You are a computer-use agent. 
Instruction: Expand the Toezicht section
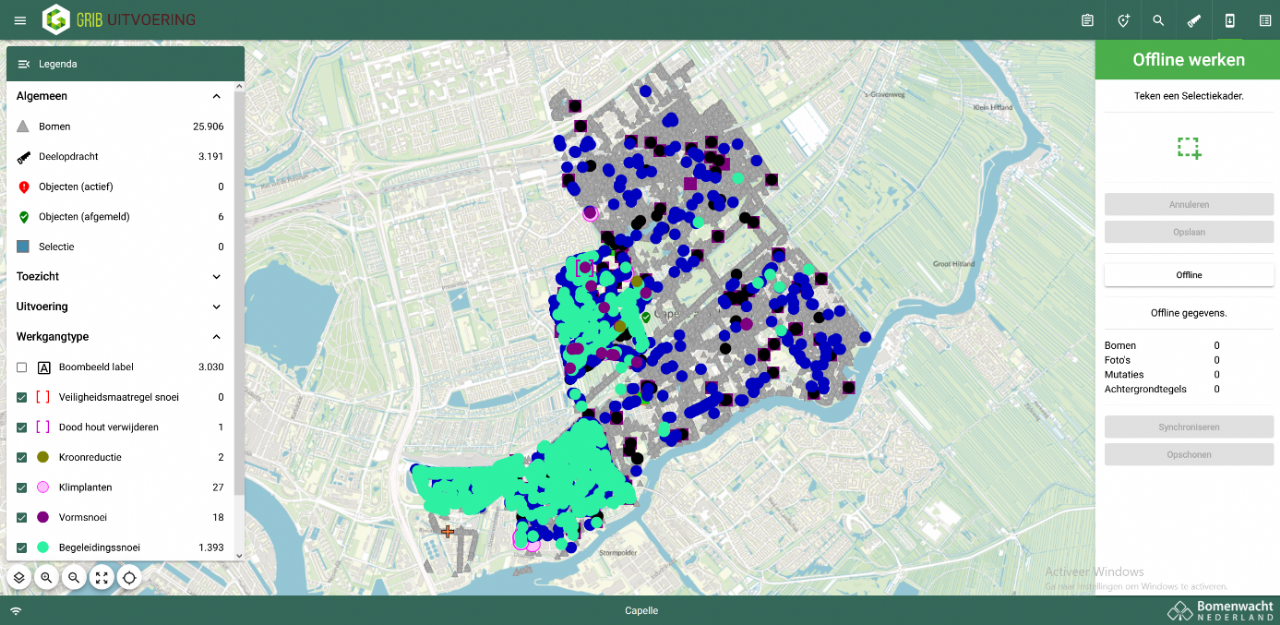pyautogui.click(x=216, y=277)
